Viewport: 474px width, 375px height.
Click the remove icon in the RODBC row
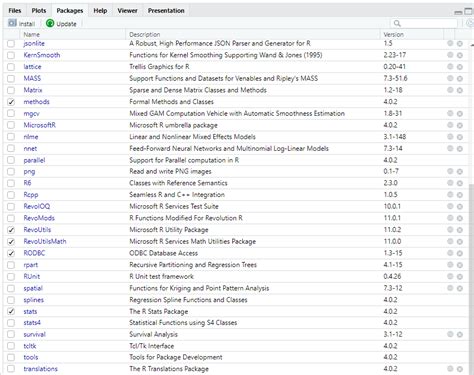[x=460, y=253]
